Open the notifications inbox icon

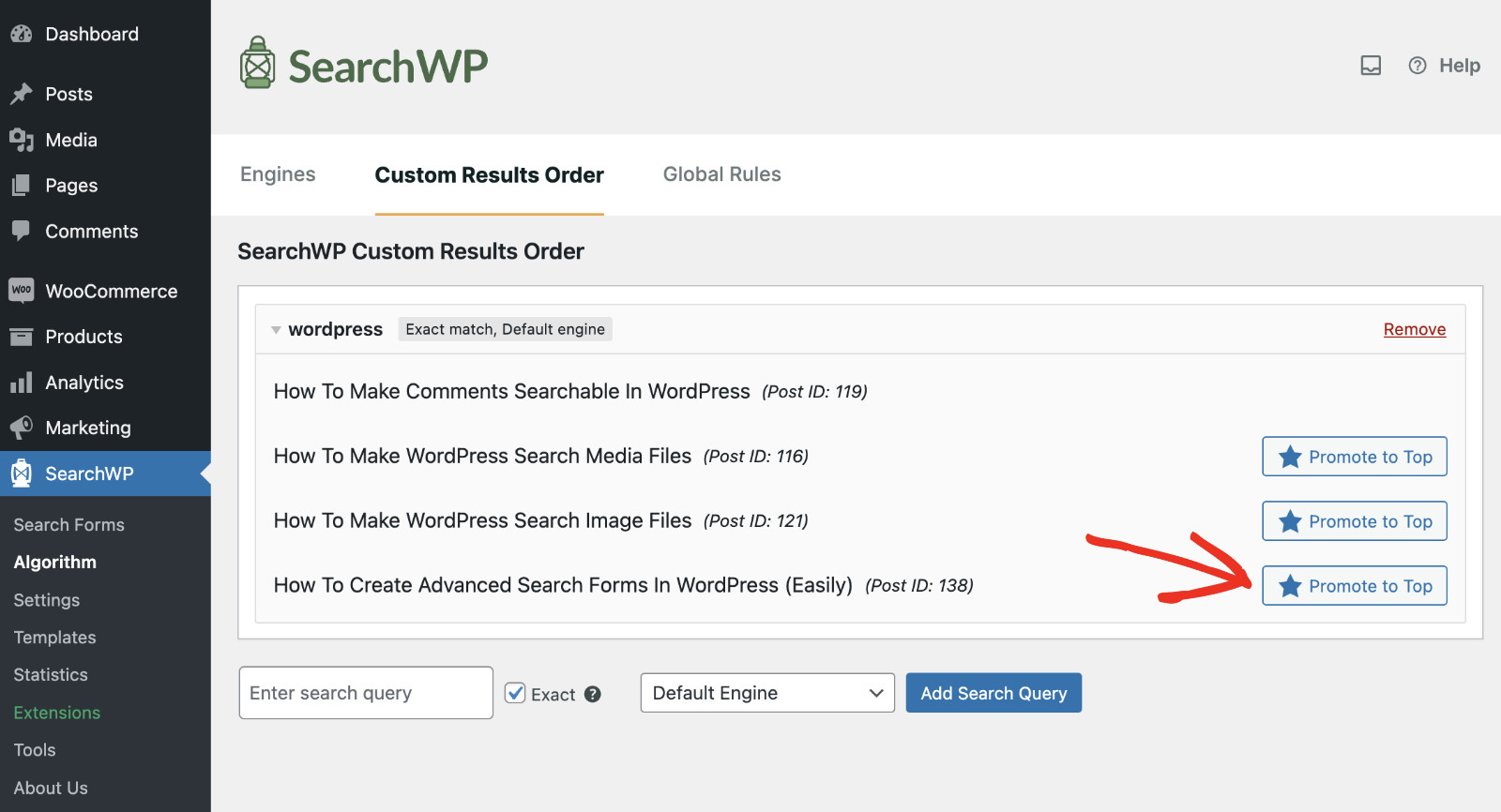[x=1371, y=66]
